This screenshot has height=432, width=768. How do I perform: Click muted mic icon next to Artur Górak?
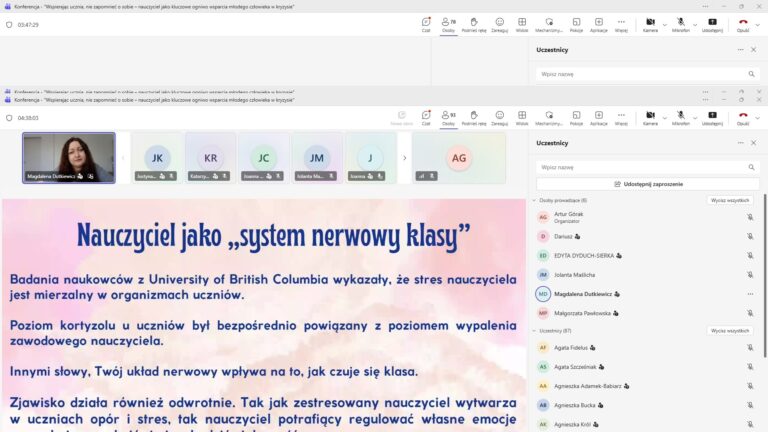(x=750, y=217)
